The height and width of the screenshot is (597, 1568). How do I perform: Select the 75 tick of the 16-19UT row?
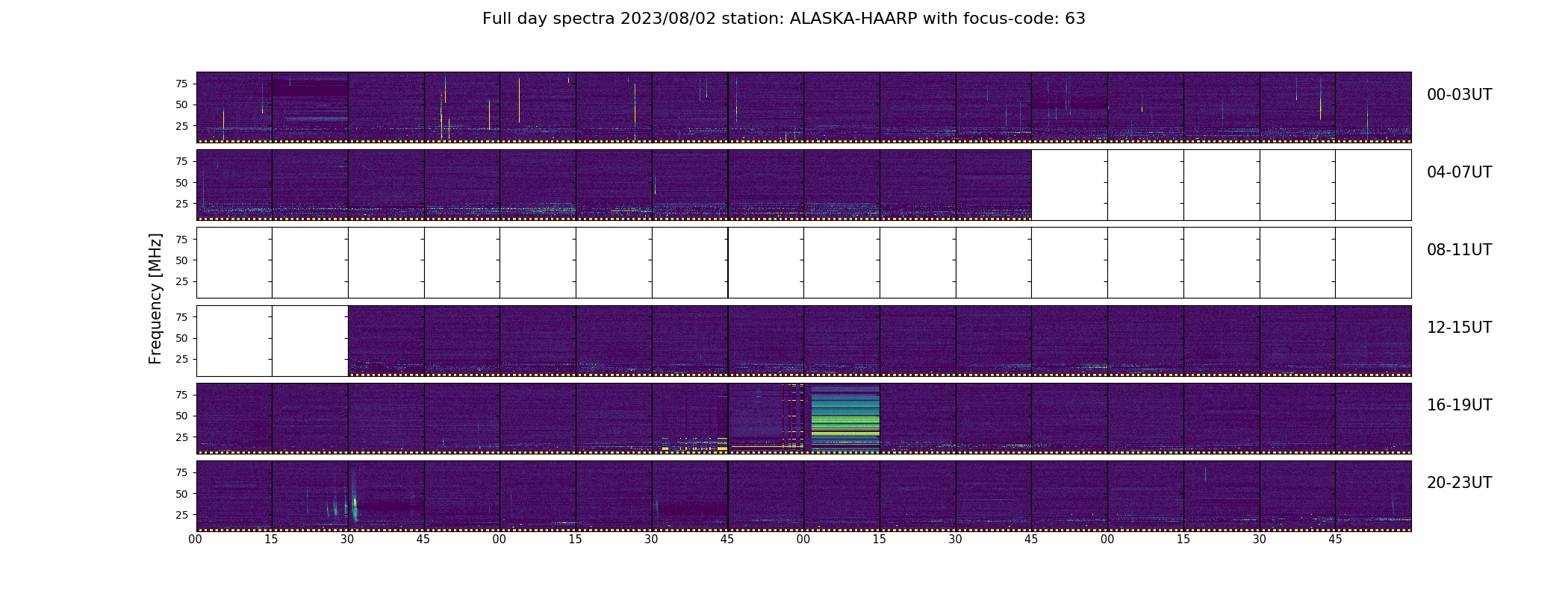(x=181, y=395)
